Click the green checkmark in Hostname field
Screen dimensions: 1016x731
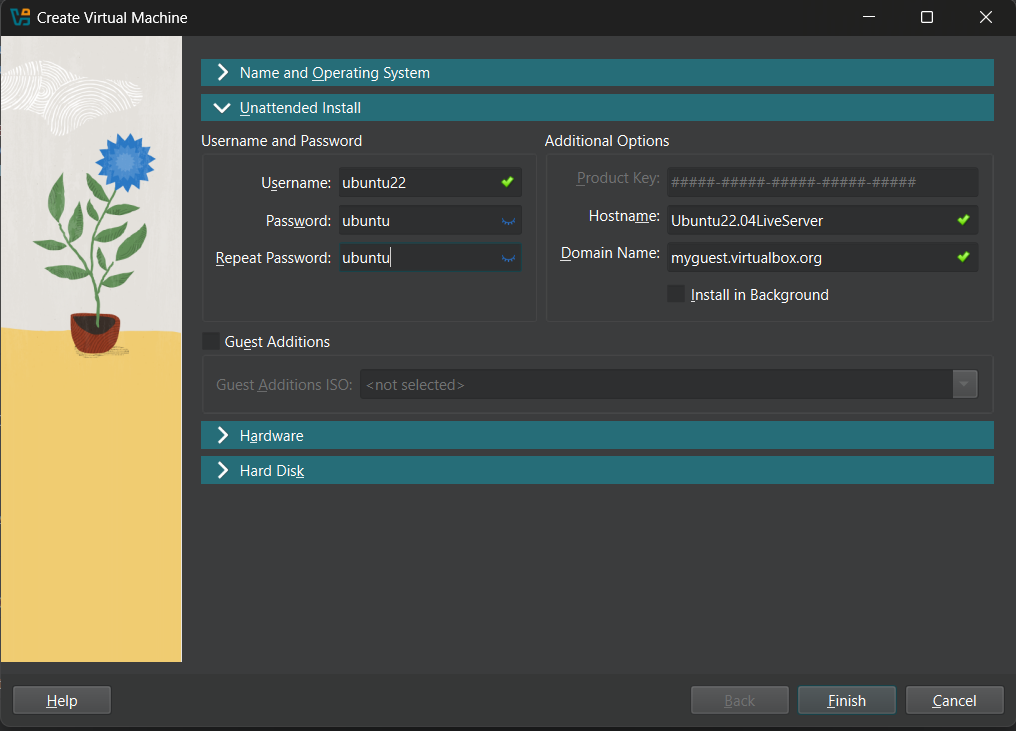(963, 220)
